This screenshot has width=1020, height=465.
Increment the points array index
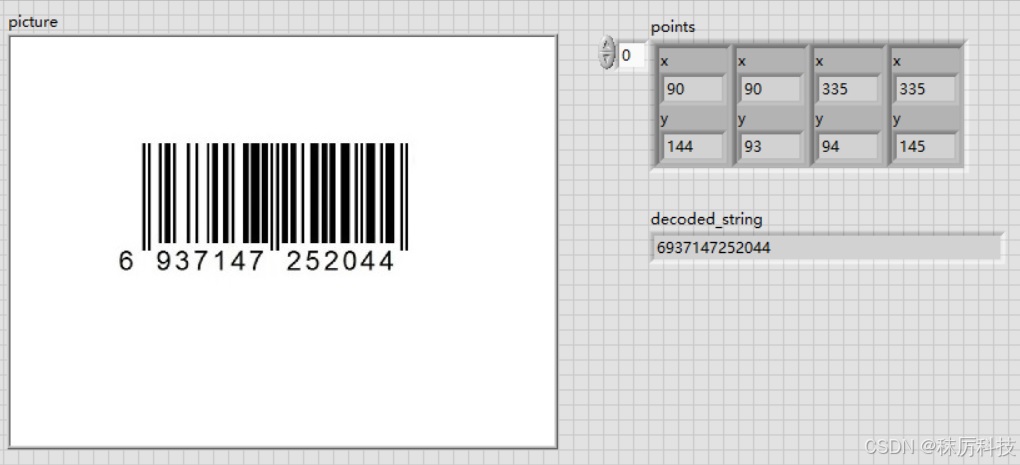pyautogui.click(x=607, y=46)
